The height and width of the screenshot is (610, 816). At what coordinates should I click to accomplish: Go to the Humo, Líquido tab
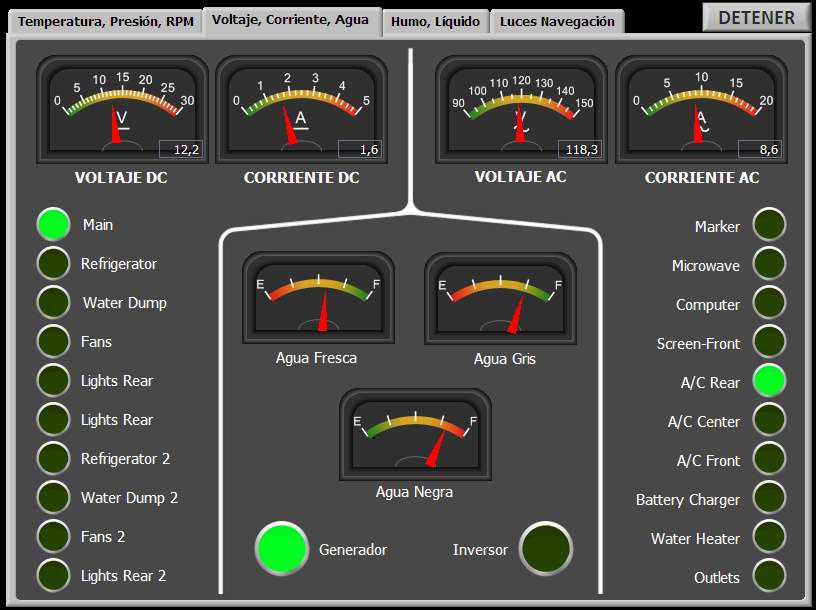point(435,21)
